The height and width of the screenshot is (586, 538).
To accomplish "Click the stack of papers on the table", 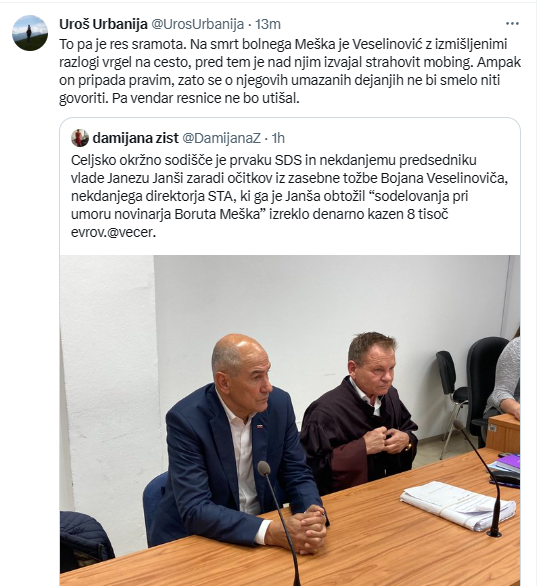I will click(458, 505).
